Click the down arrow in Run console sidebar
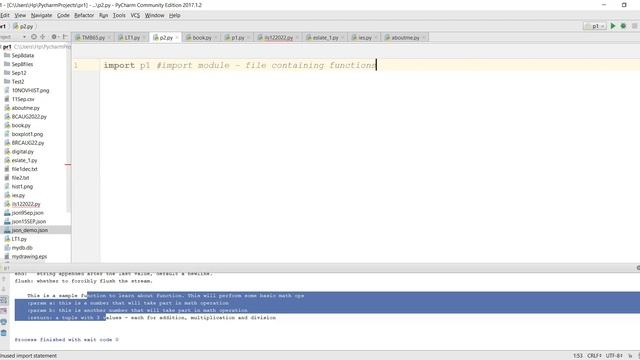 4,289
